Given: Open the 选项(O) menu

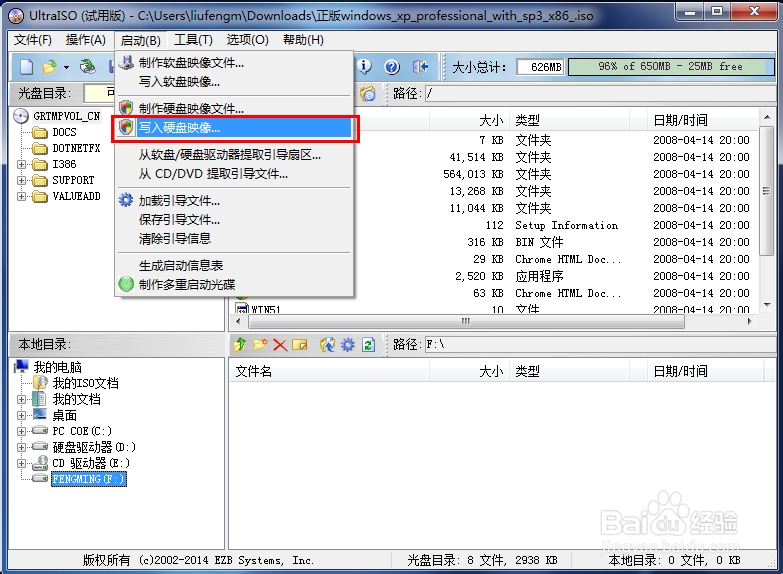Looking at the screenshot, I should (x=247, y=40).
